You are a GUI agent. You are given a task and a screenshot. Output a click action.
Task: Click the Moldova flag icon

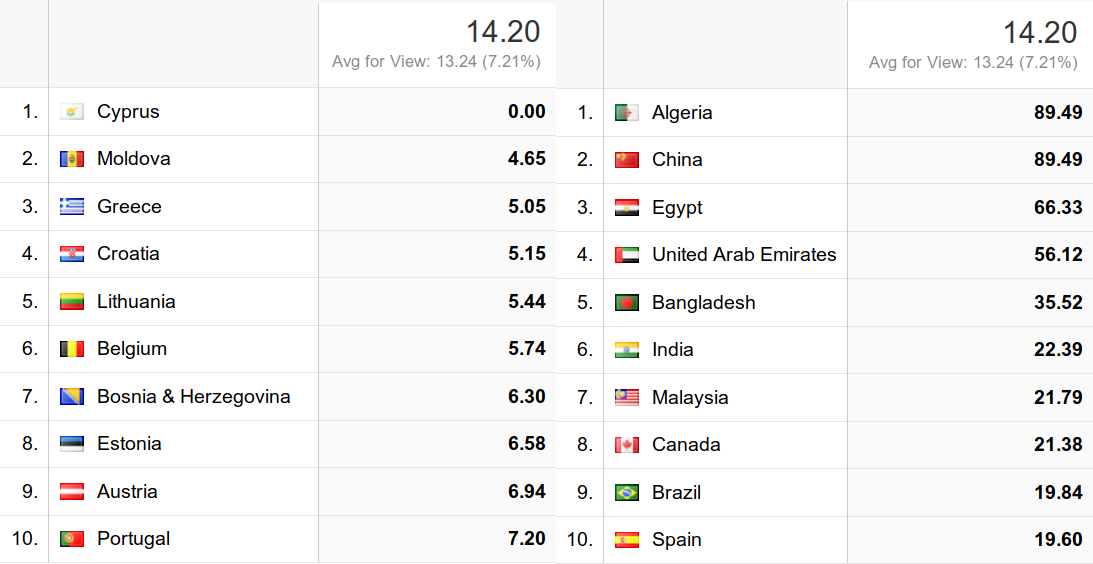click(72, 159)
